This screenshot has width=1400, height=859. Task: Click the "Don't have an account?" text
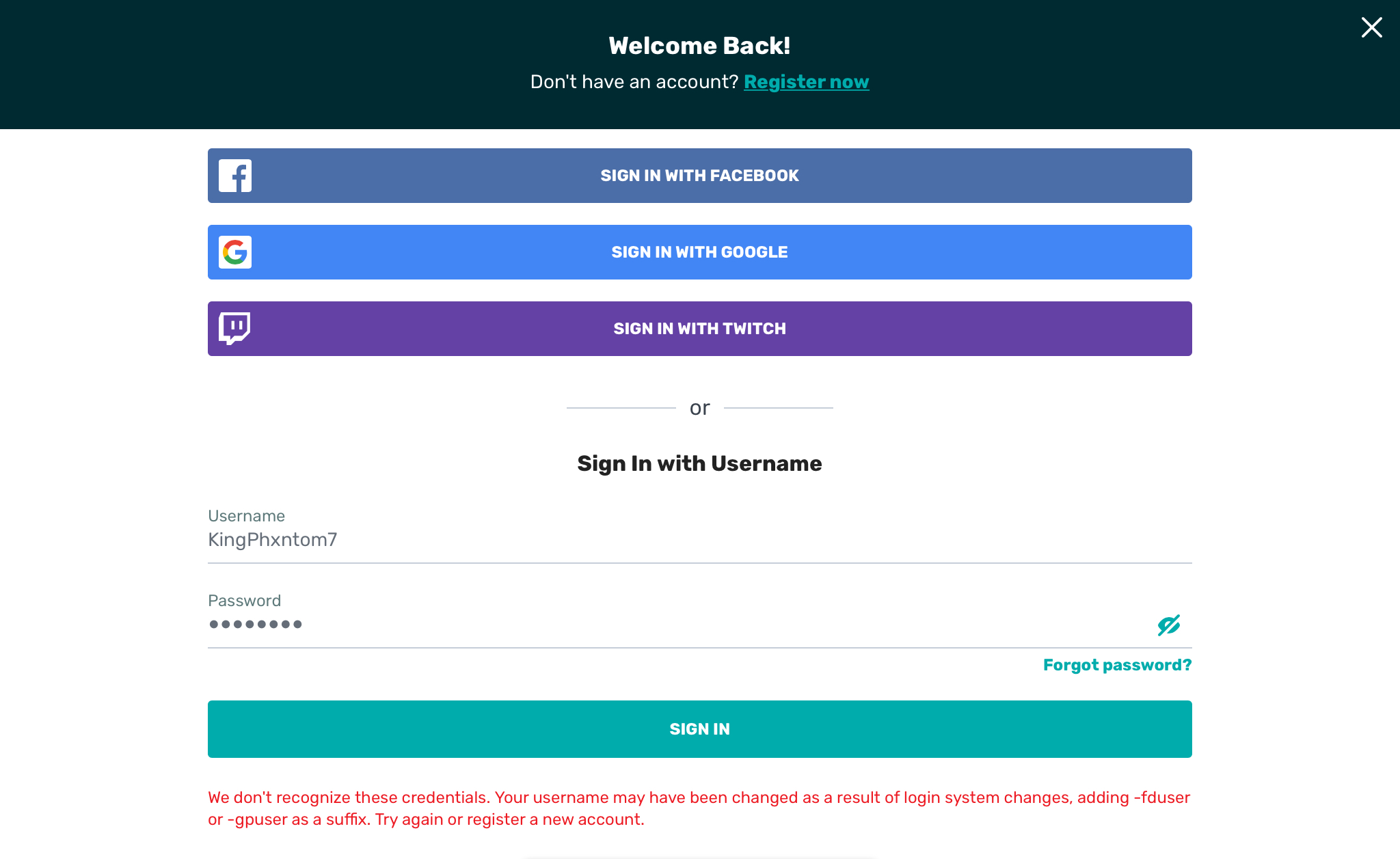634,82
